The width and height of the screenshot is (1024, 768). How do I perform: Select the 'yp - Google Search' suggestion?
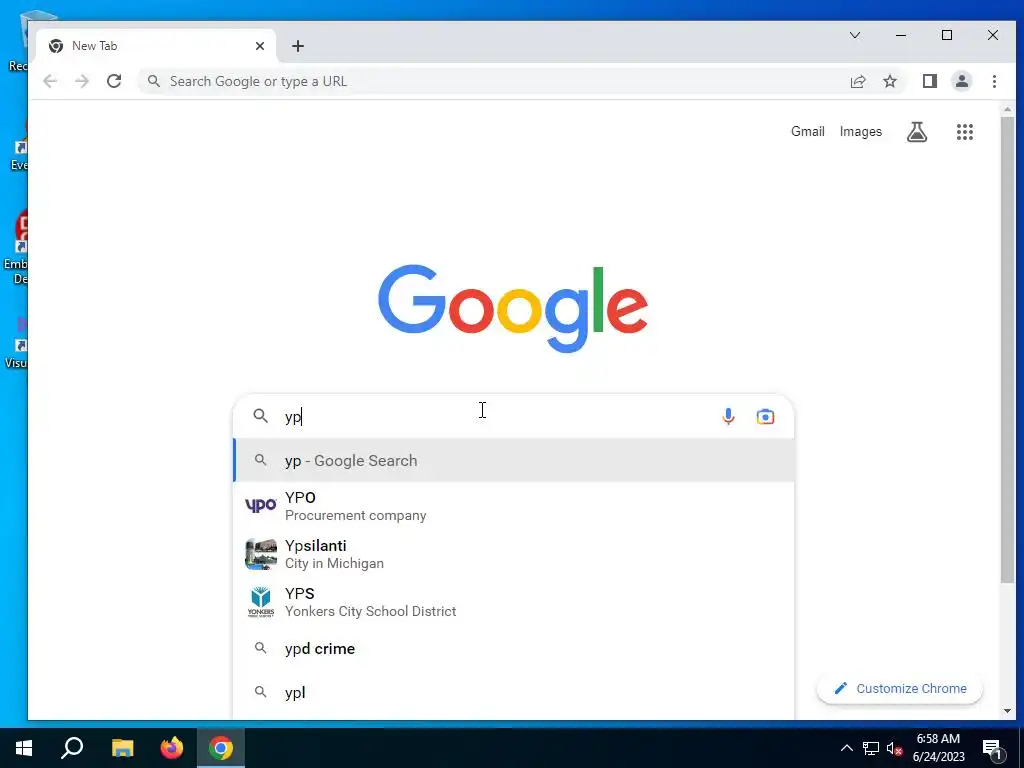coord(514,460)
